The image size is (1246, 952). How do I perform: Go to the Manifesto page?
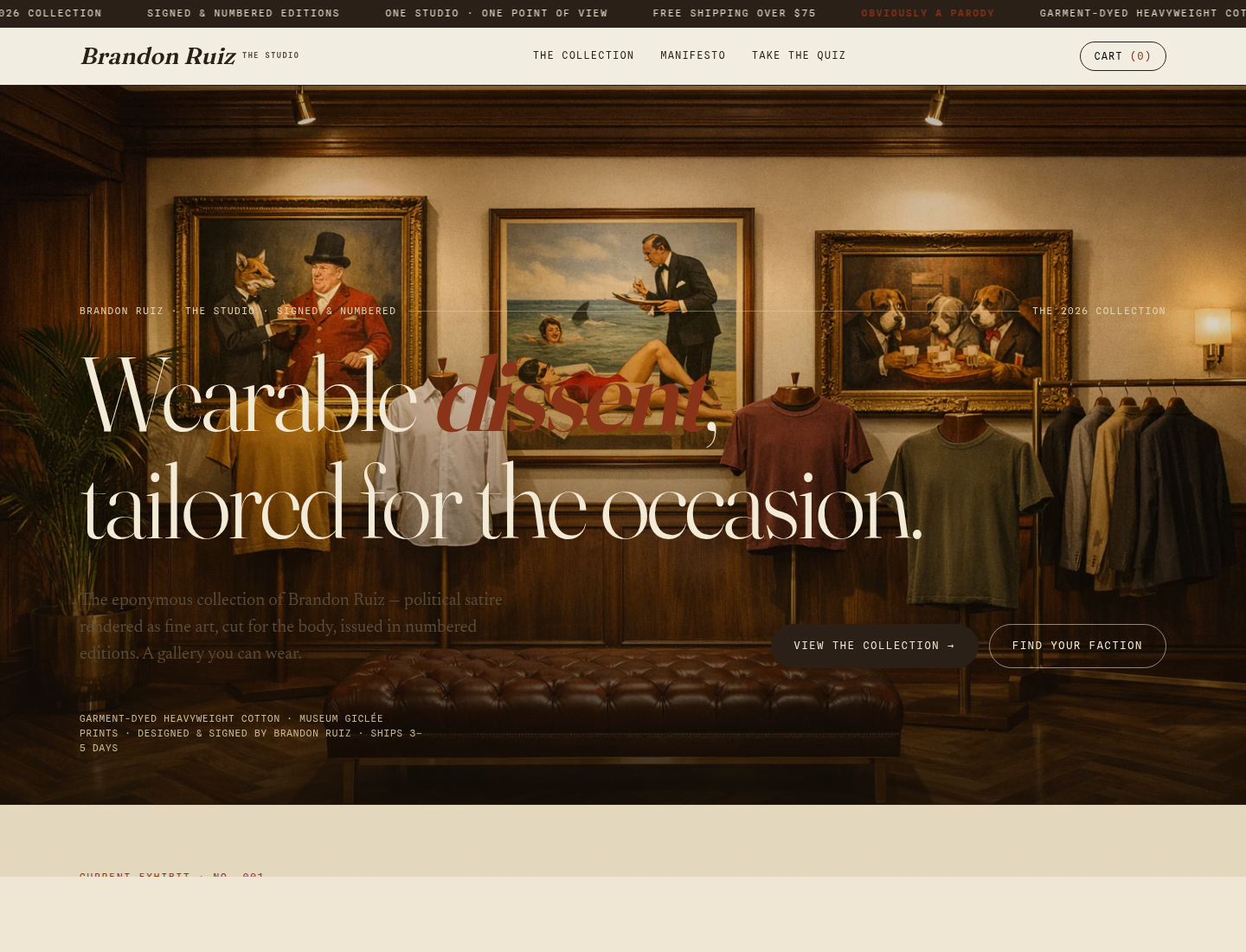(x=693, y=55)
